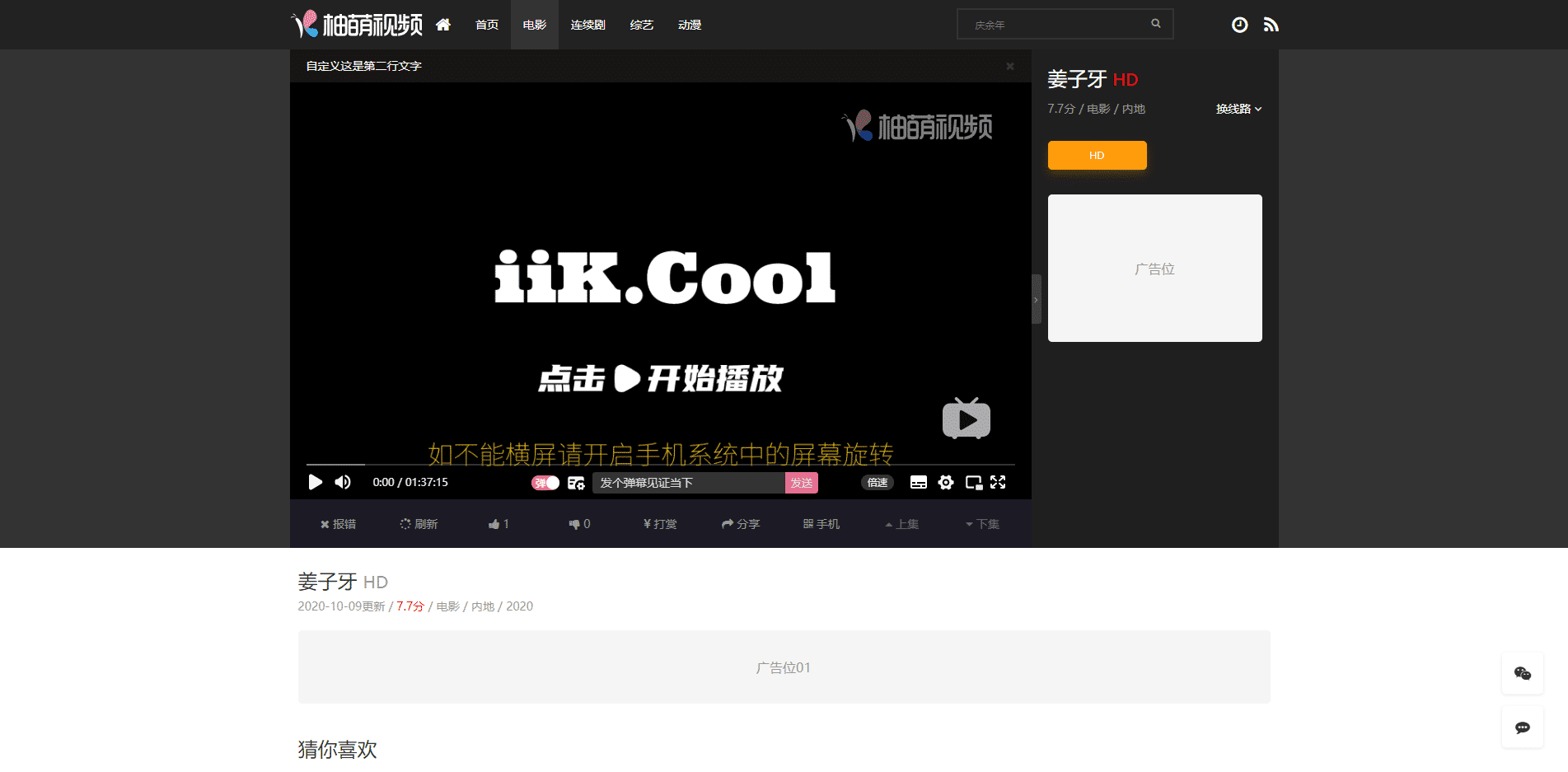Click the 内地 region link below title
This screenshot has height=772, width=1568.
pos(483,606)
